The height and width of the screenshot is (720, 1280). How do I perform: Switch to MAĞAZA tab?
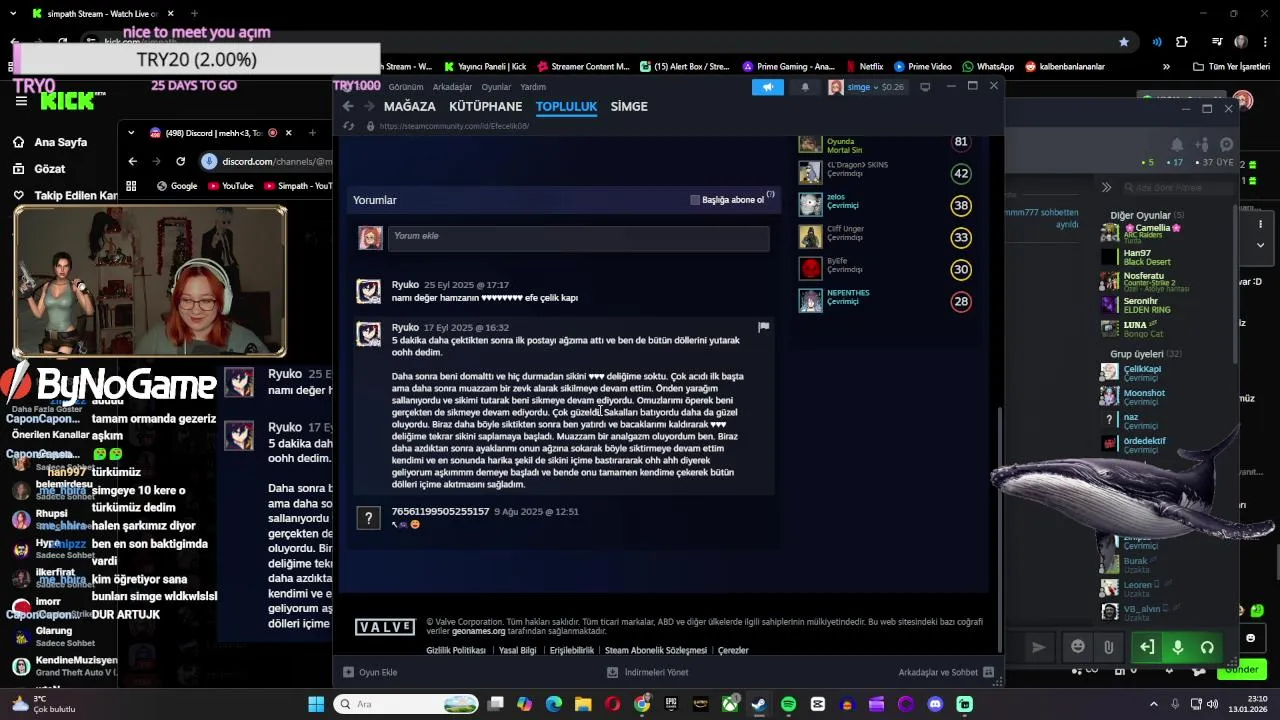click(x=410, y=106)
